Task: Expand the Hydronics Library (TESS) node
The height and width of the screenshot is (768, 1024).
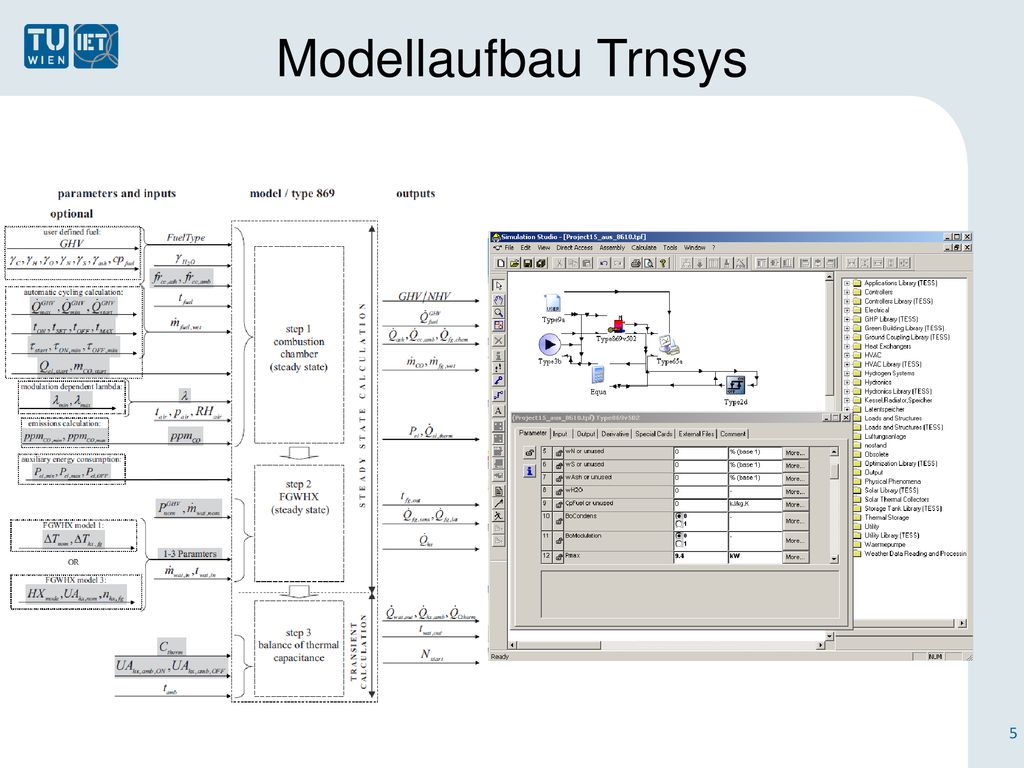Action: 847,391
